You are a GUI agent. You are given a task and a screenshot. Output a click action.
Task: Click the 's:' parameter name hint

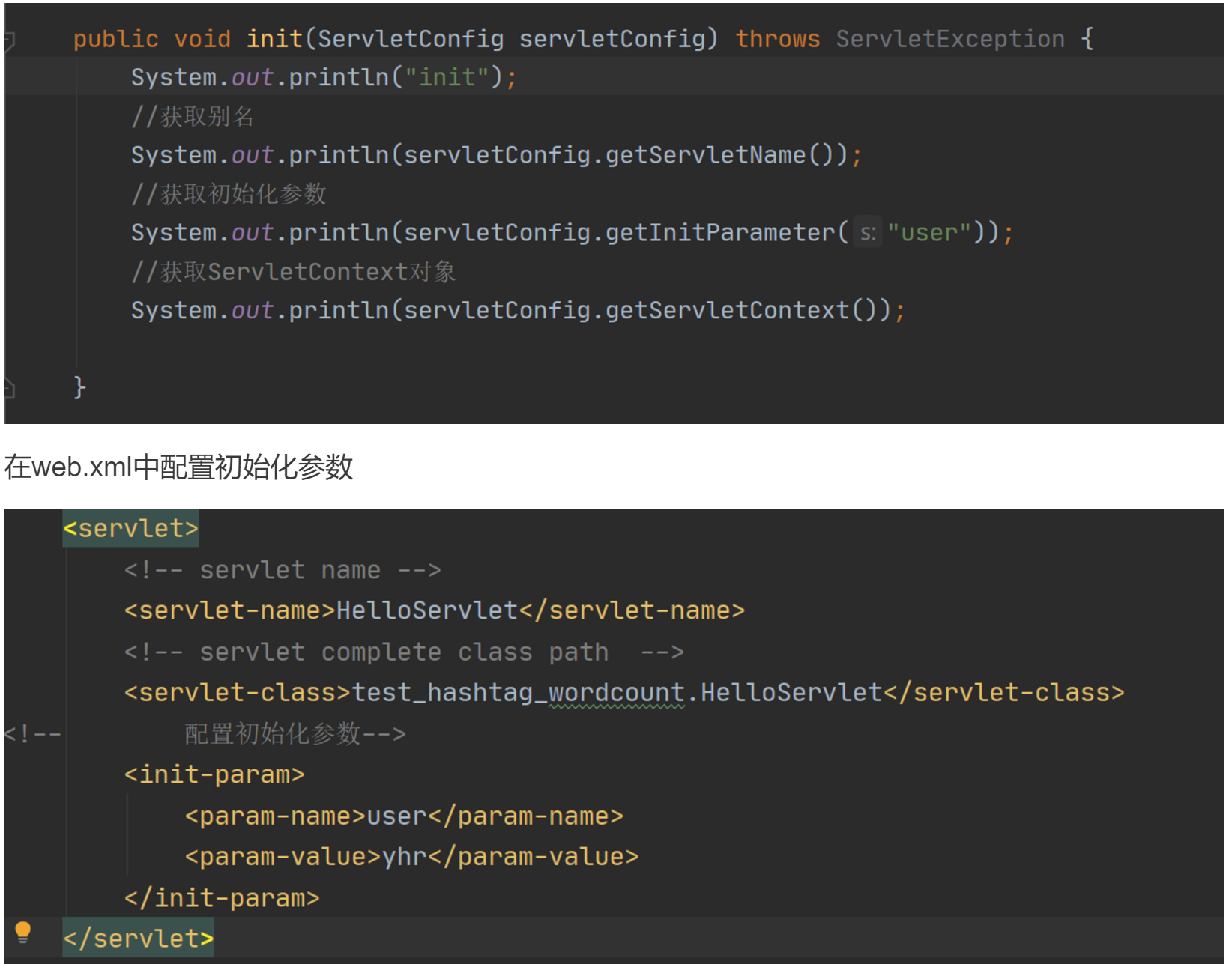(x=867, y=233)
